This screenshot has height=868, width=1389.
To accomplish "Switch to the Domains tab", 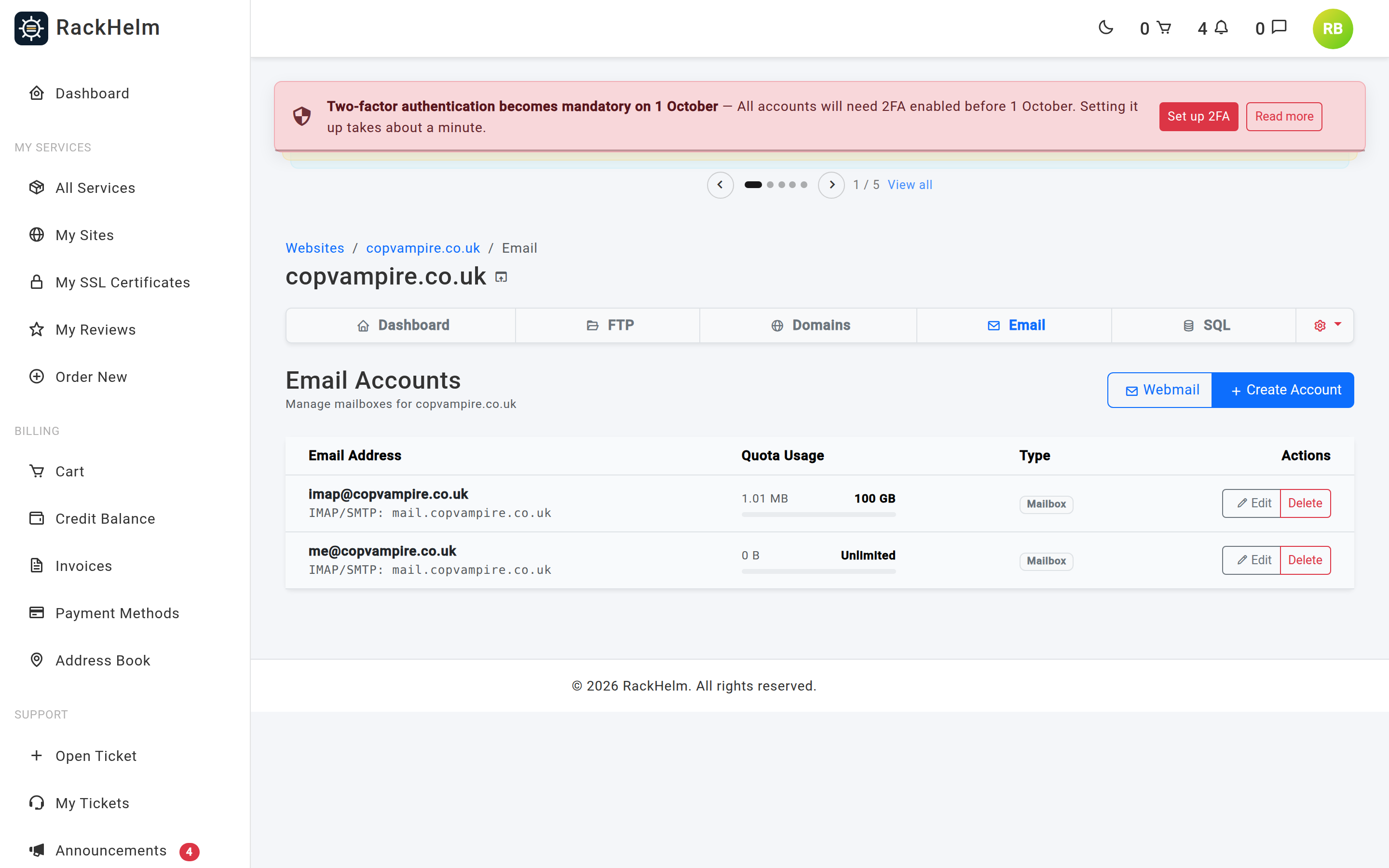I will click(x=808, y=325).
